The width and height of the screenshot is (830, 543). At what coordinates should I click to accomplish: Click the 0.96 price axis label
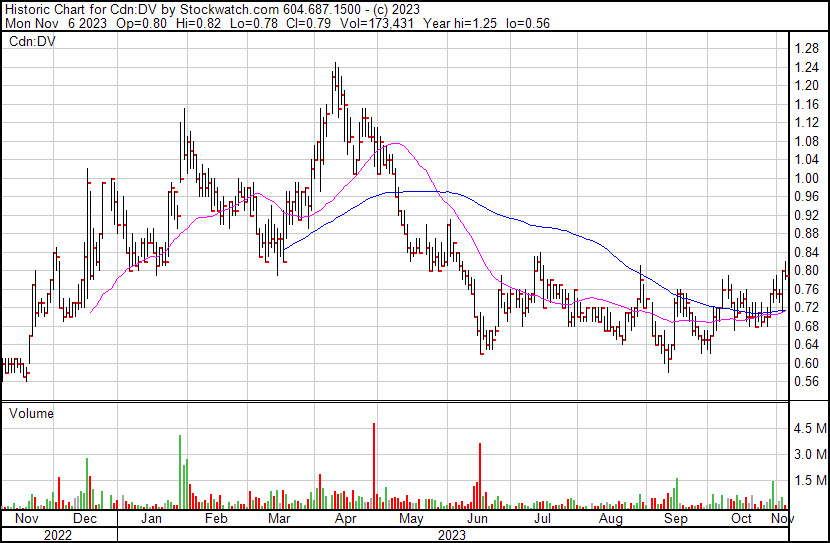(806, 197)
